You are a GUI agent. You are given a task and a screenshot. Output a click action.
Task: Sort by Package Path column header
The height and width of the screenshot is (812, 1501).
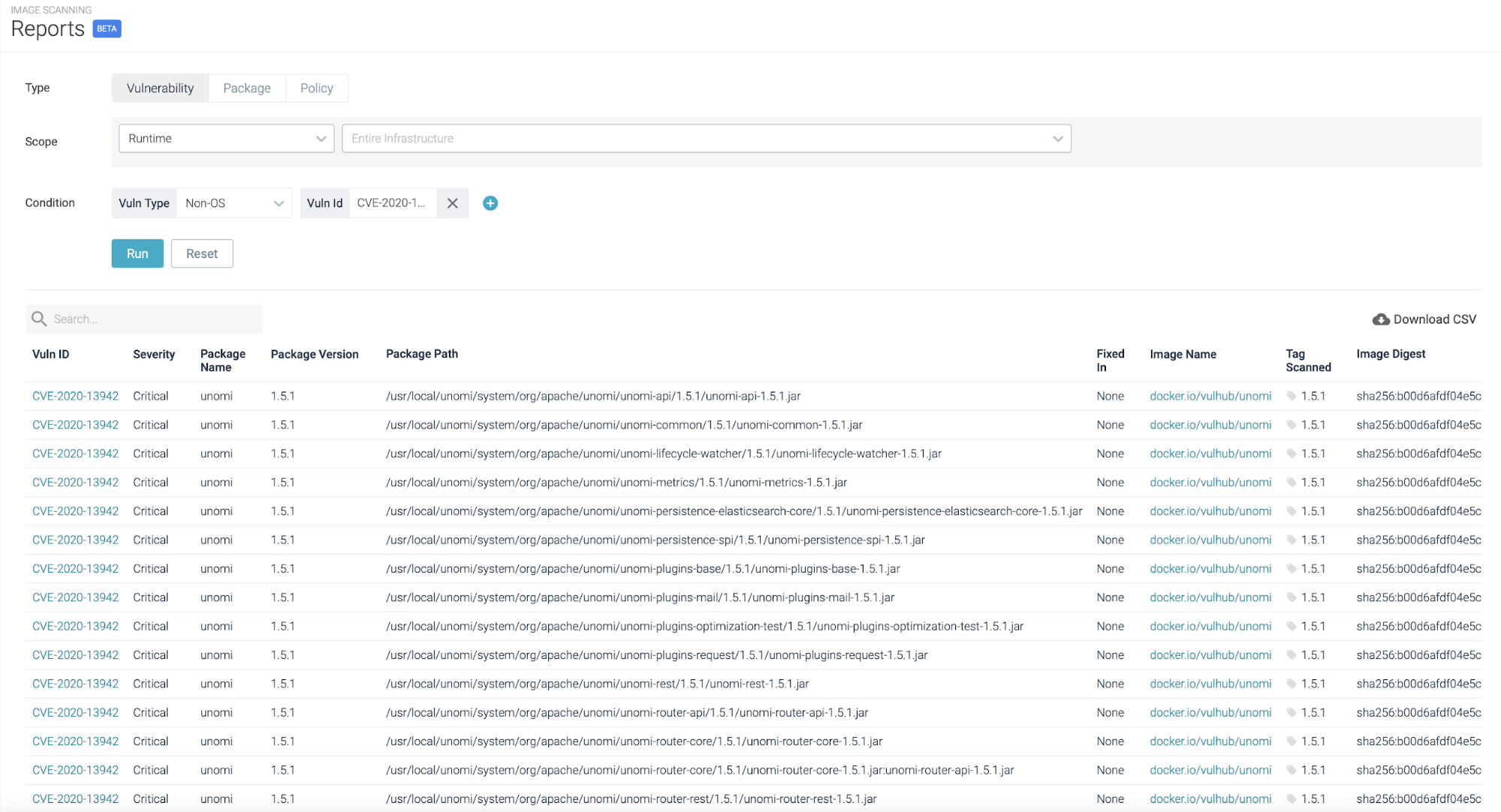[x=422, y=354]
